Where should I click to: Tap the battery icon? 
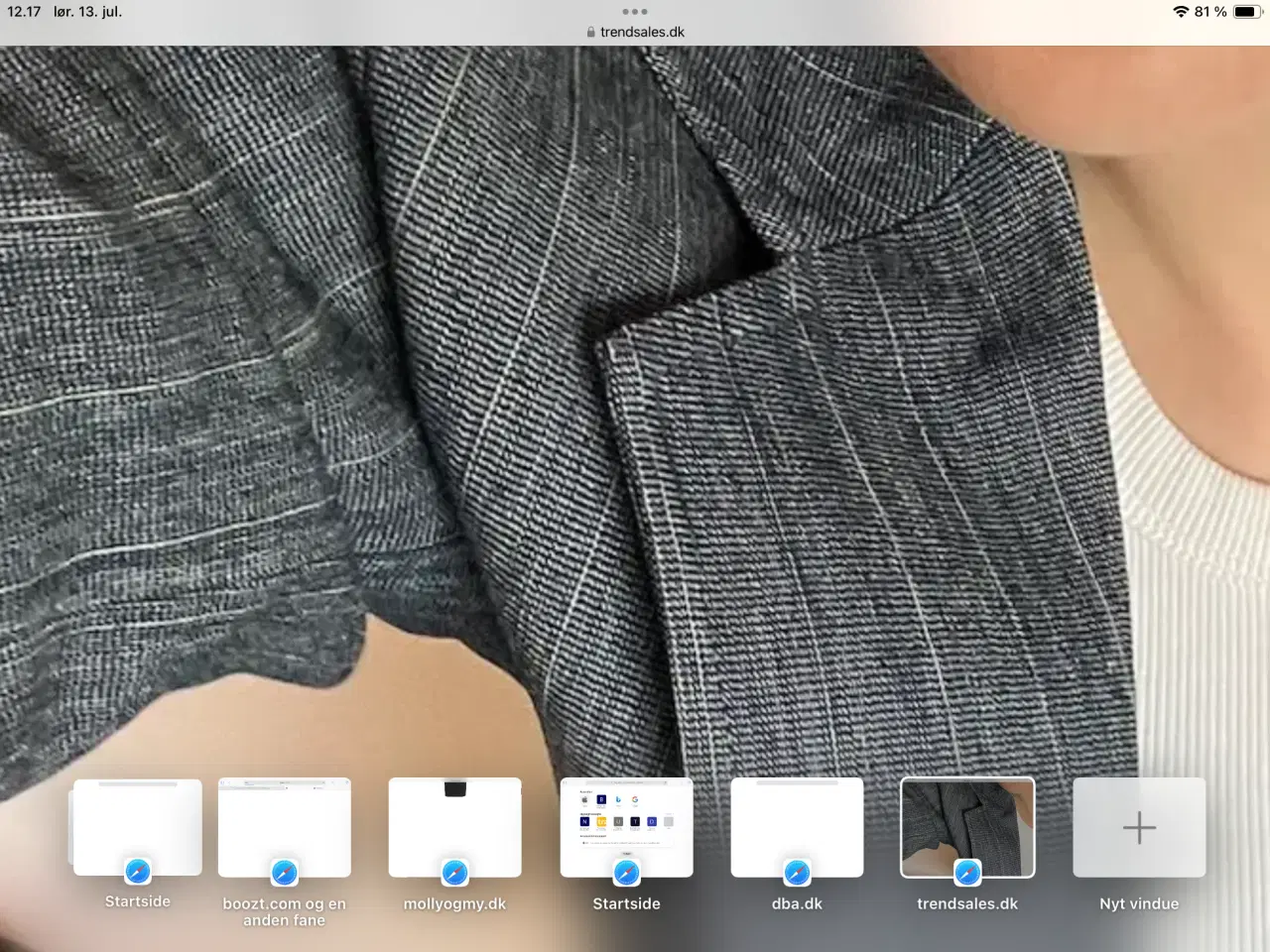(x=1247, y=12)
